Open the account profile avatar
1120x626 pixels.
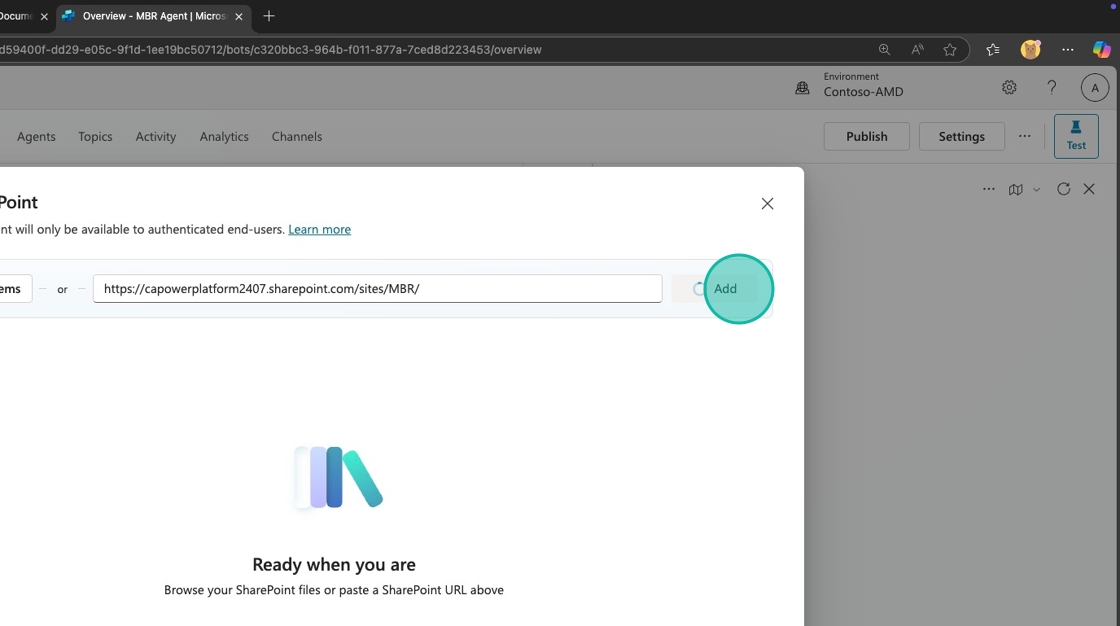(1094, 88)
